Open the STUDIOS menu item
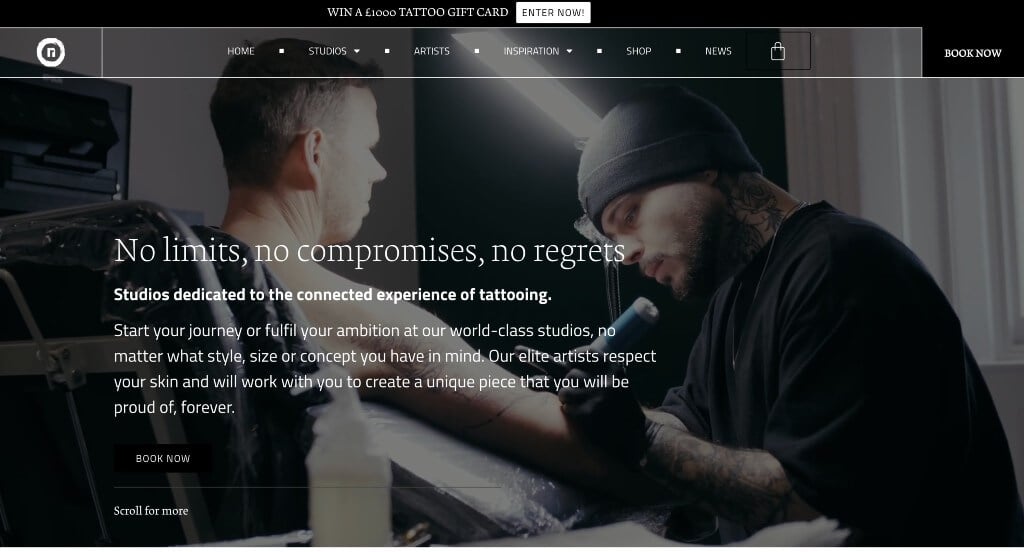Screen dimensions: 1024x552 click(328, 51)
